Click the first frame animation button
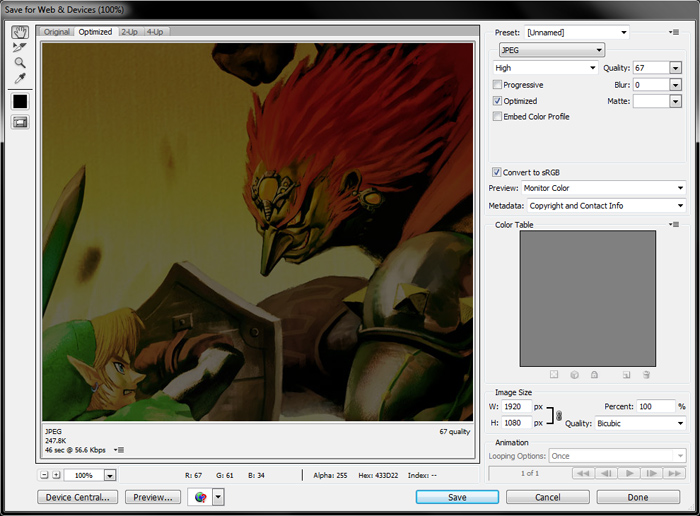 pyautogui.click(x=583, y=473)
